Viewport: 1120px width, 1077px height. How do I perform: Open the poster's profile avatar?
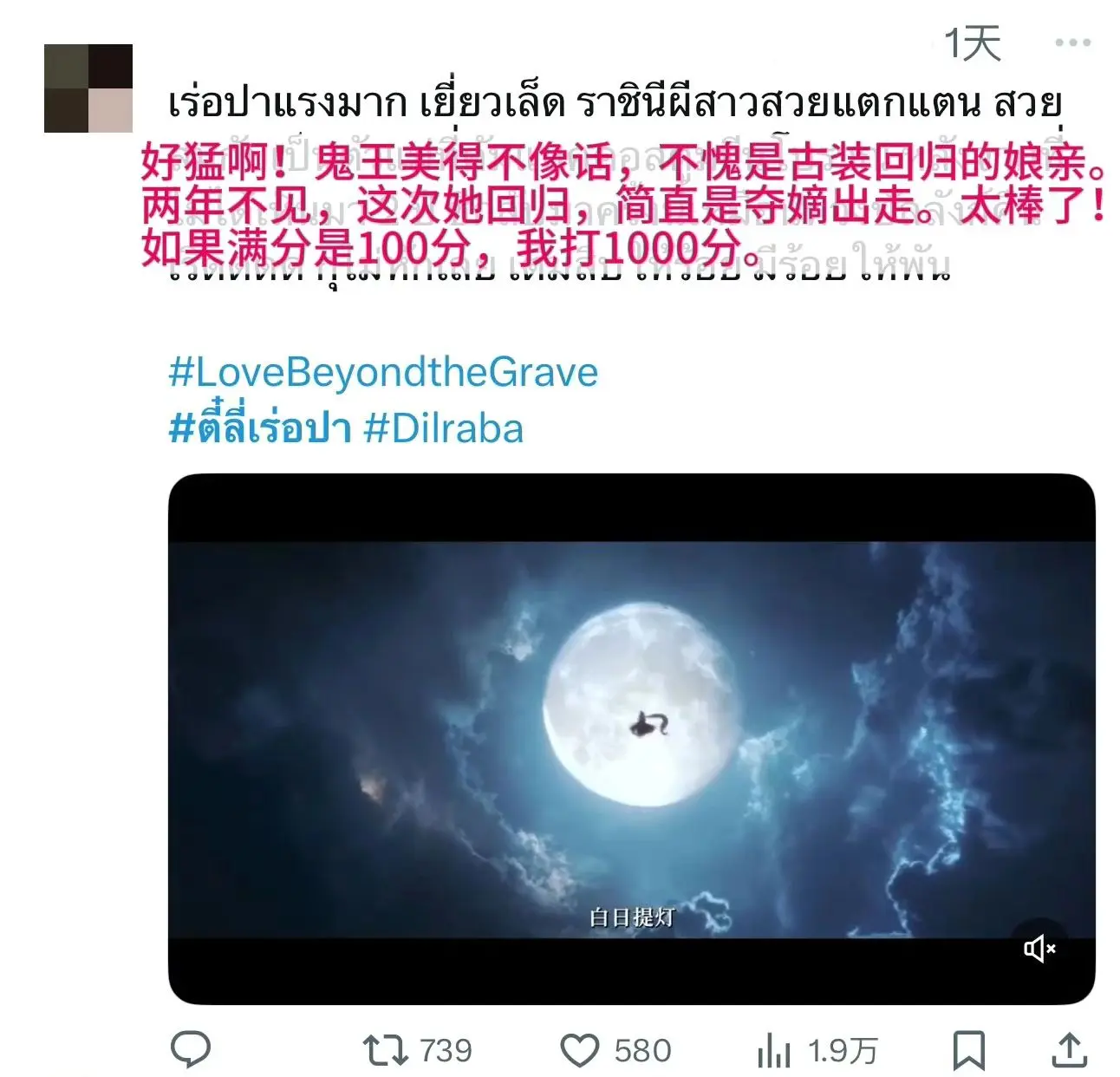pos(88,88)
